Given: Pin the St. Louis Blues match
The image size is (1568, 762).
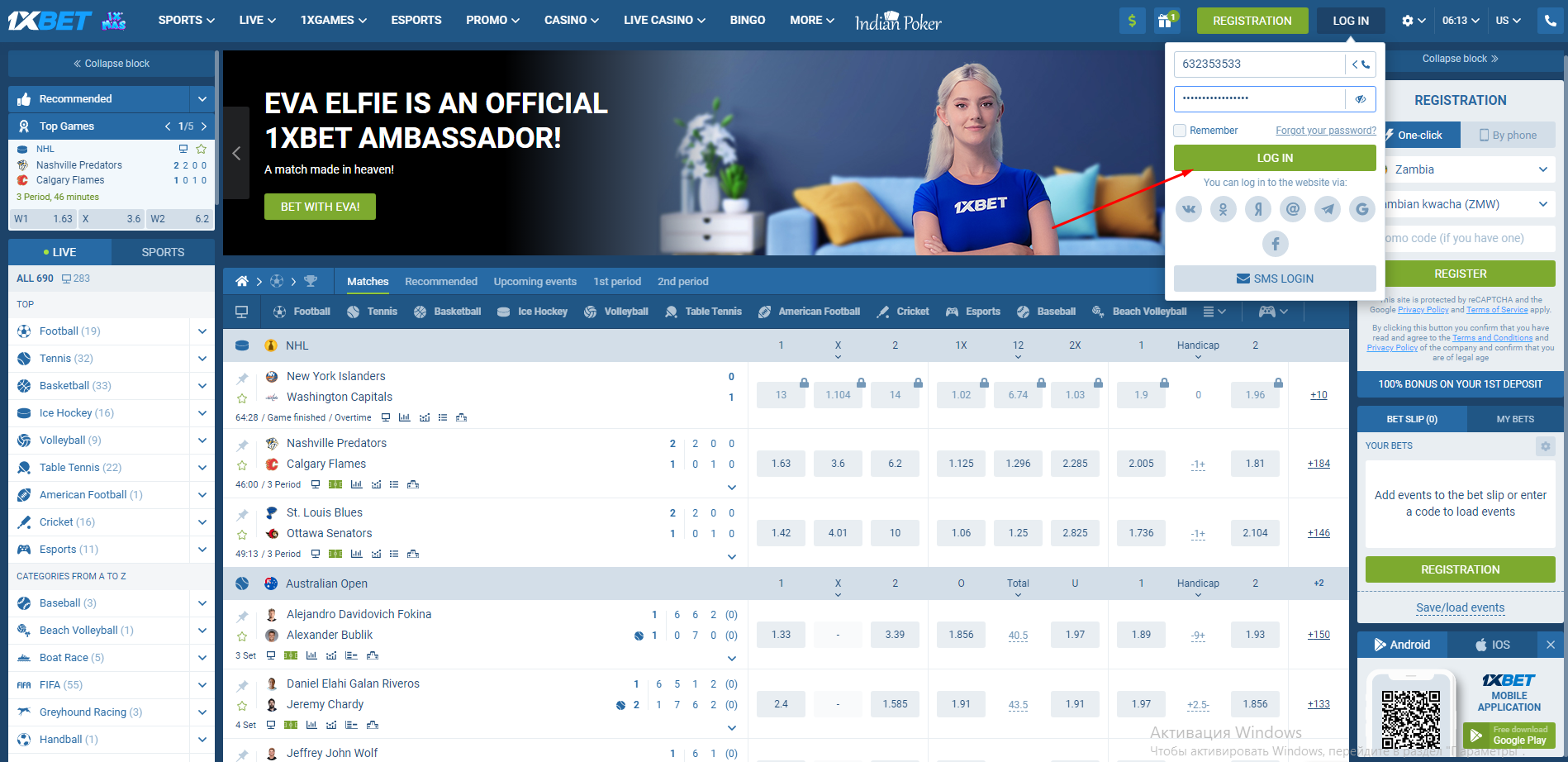Looking at the screenshot, I should coord(242,514).
